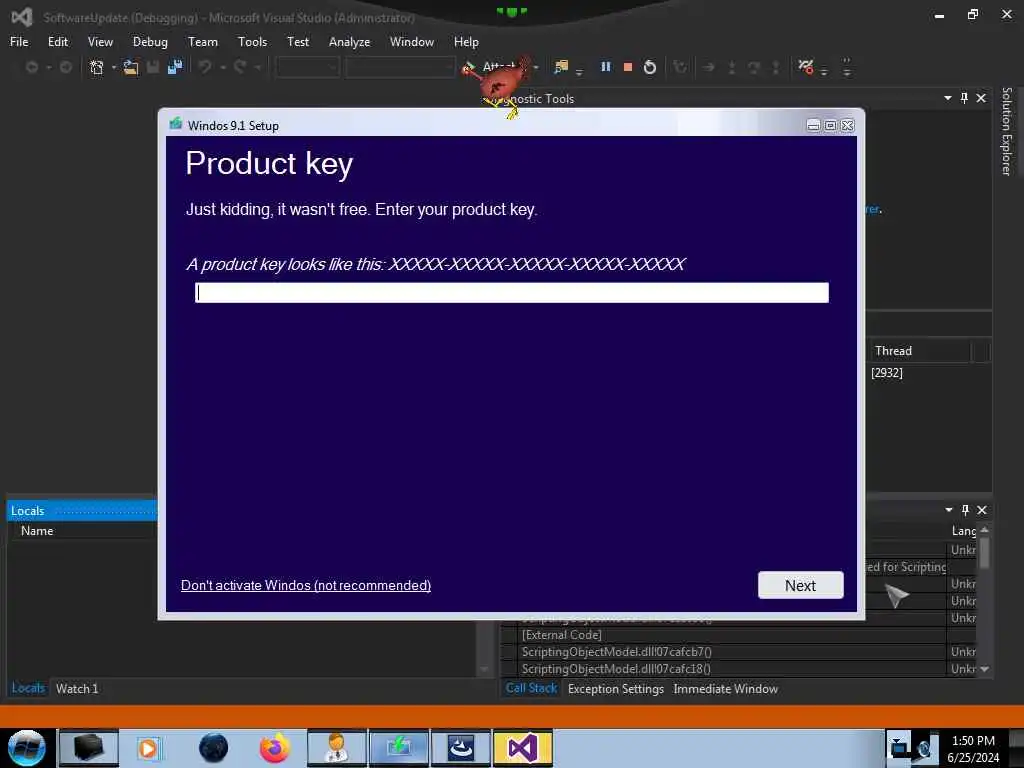Switch to the Immediate Window tab
The width and height of the screenshot is (1024, 768).
[x=726, y=688]
